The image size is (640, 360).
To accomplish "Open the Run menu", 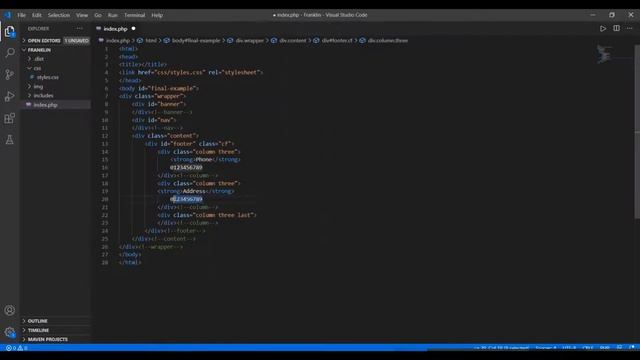I will (x=113, y=15).
